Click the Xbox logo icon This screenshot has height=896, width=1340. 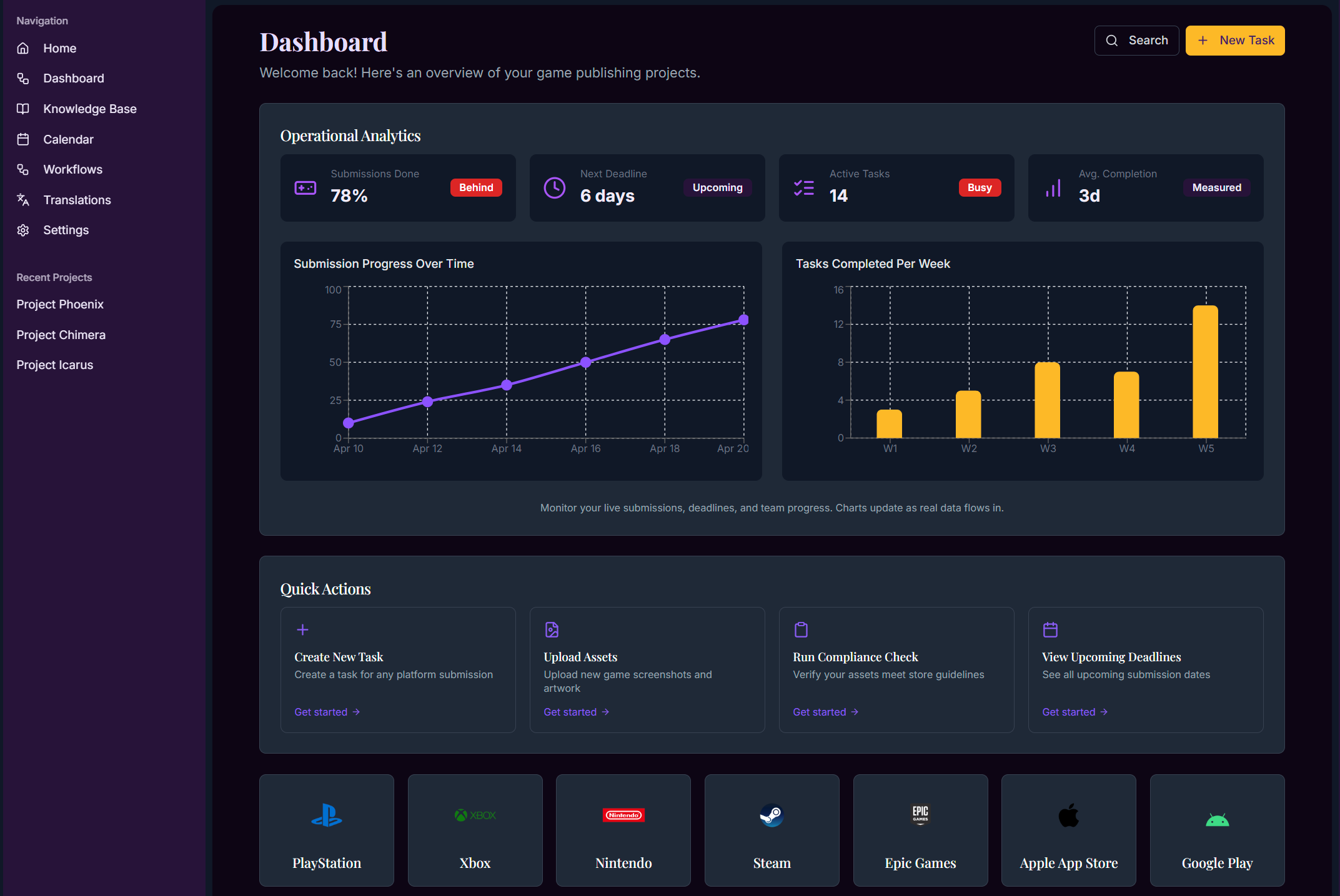click(475, 815)
